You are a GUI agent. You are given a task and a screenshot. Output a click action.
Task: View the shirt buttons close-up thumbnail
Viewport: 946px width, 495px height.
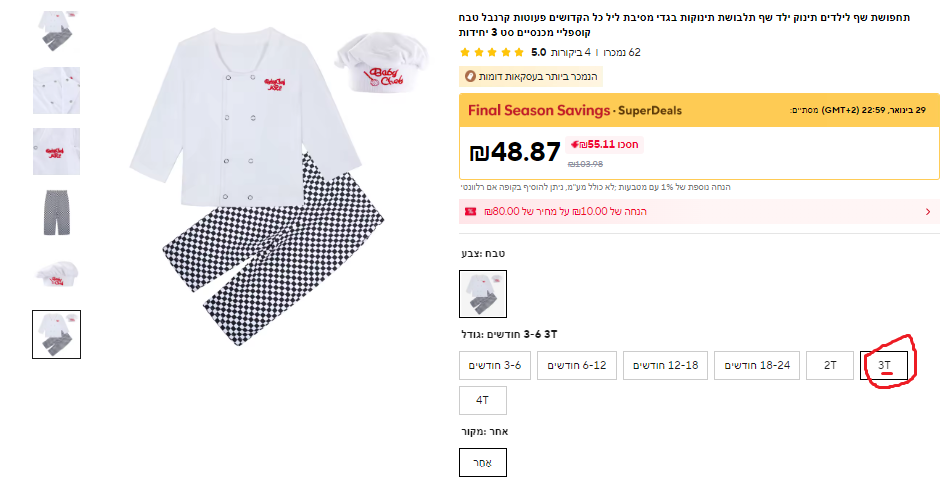pyautogui.click(x=56, y=90)
